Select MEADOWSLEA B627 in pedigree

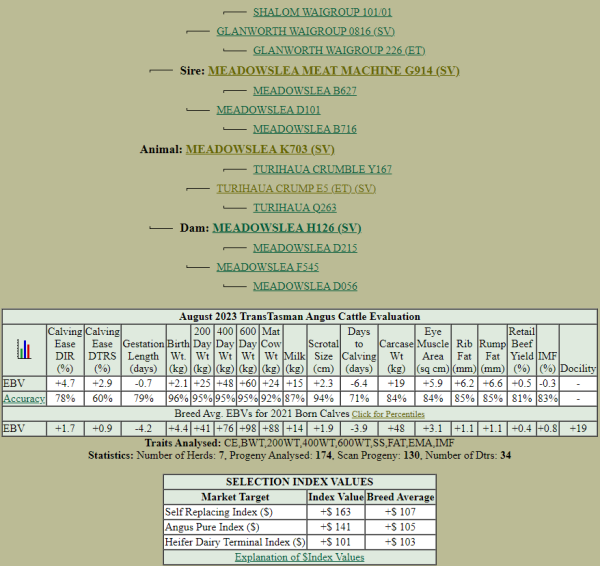(x=304, y=90)
